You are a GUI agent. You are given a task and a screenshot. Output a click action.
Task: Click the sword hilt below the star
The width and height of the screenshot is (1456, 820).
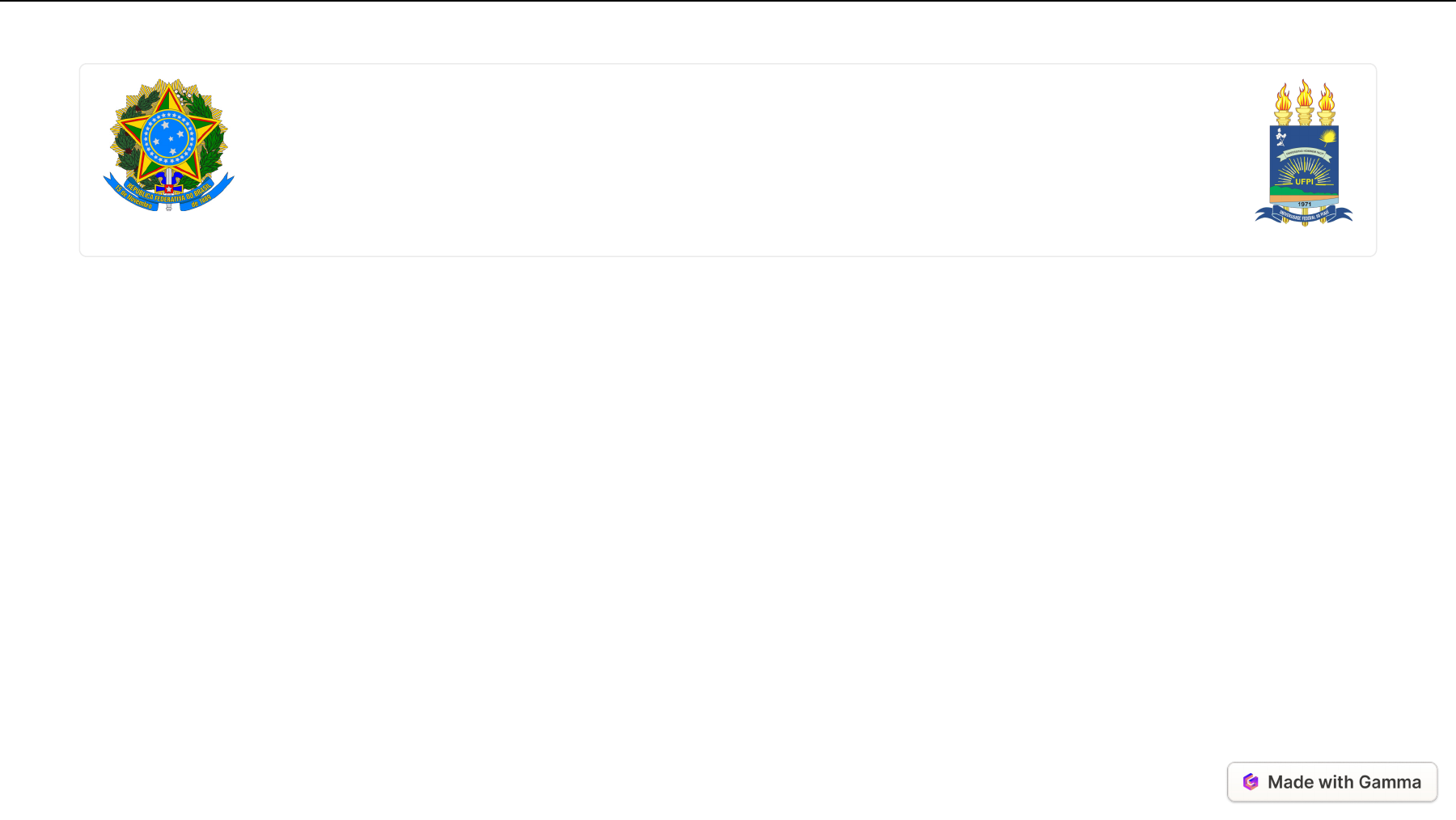click(x=169, y=189)
